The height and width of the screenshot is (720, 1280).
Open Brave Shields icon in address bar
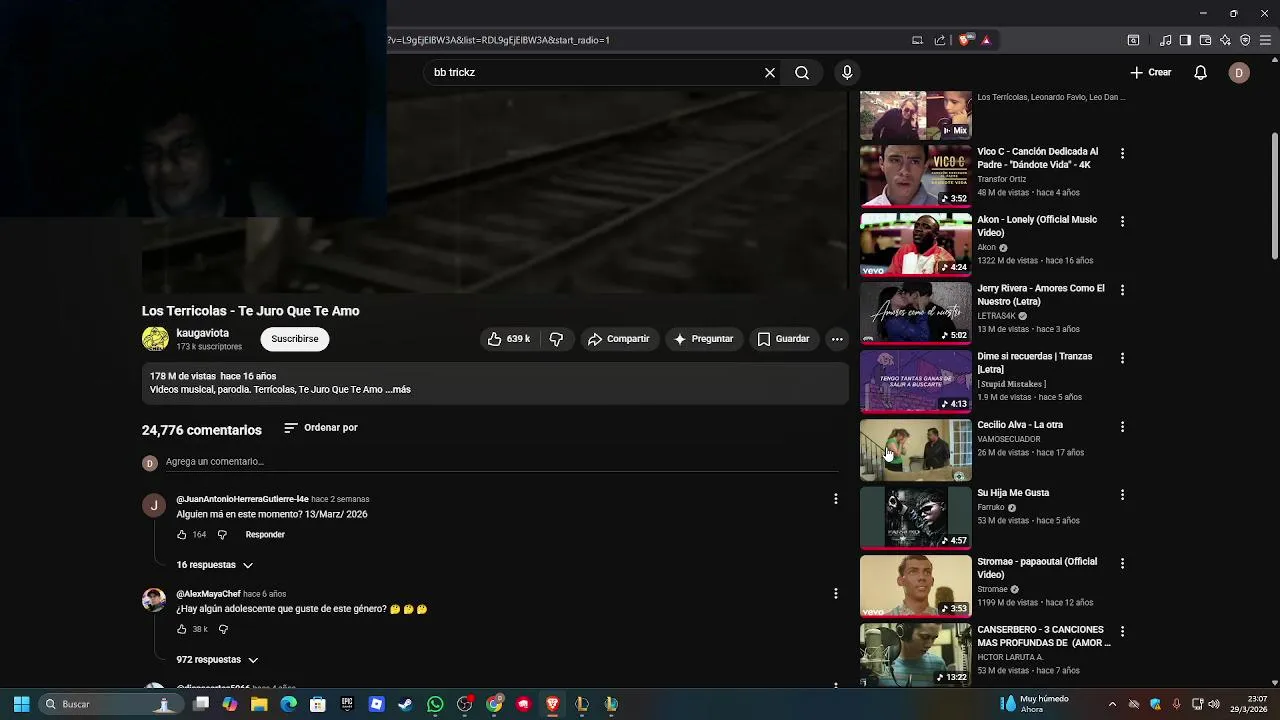click(x=964, y=40)
